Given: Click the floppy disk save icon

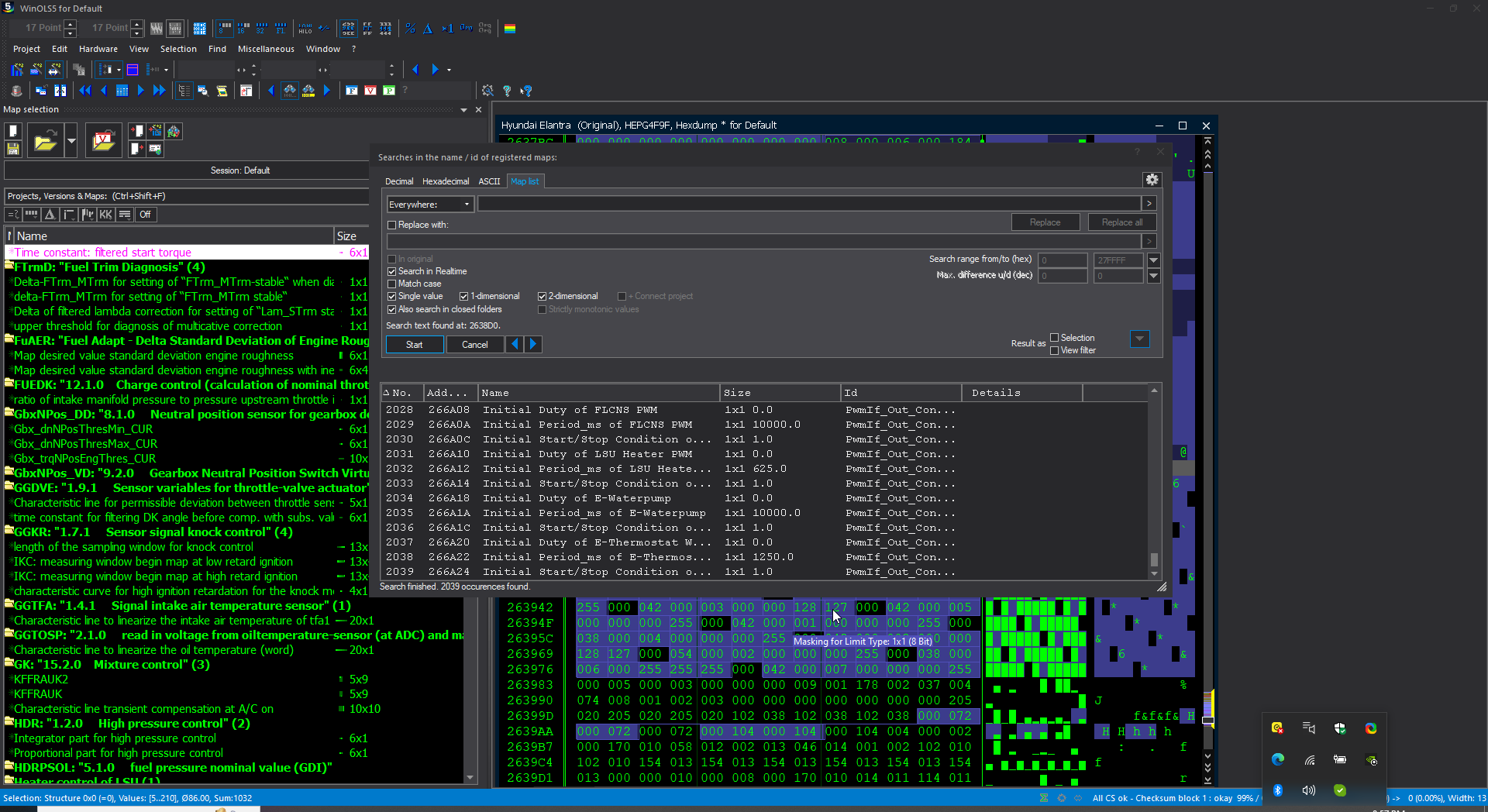Looking at the screenshot, I should click(12, 149).
